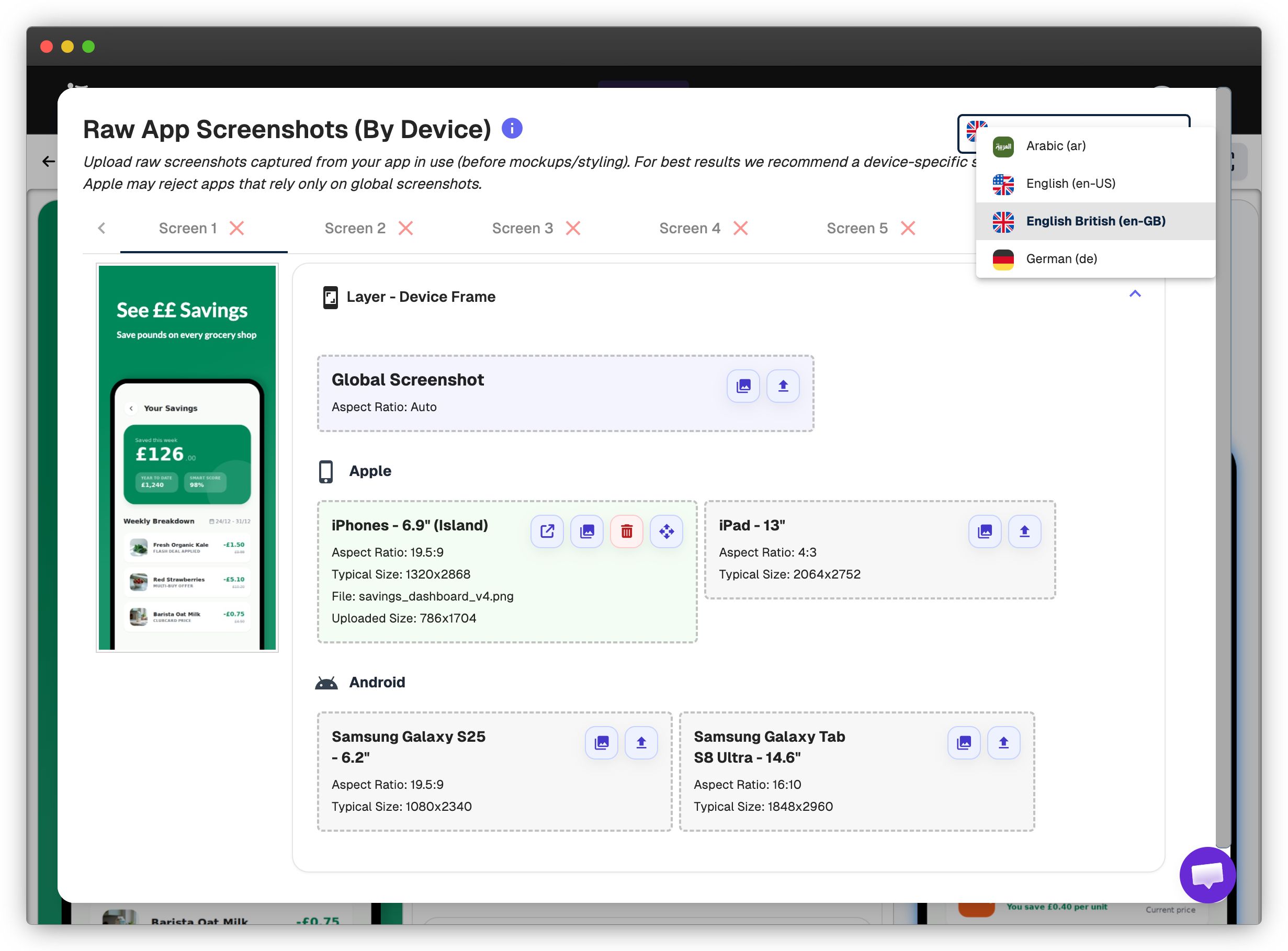Click the Aspect Ratio: Auto text
1288x951 pixels.
384,407
